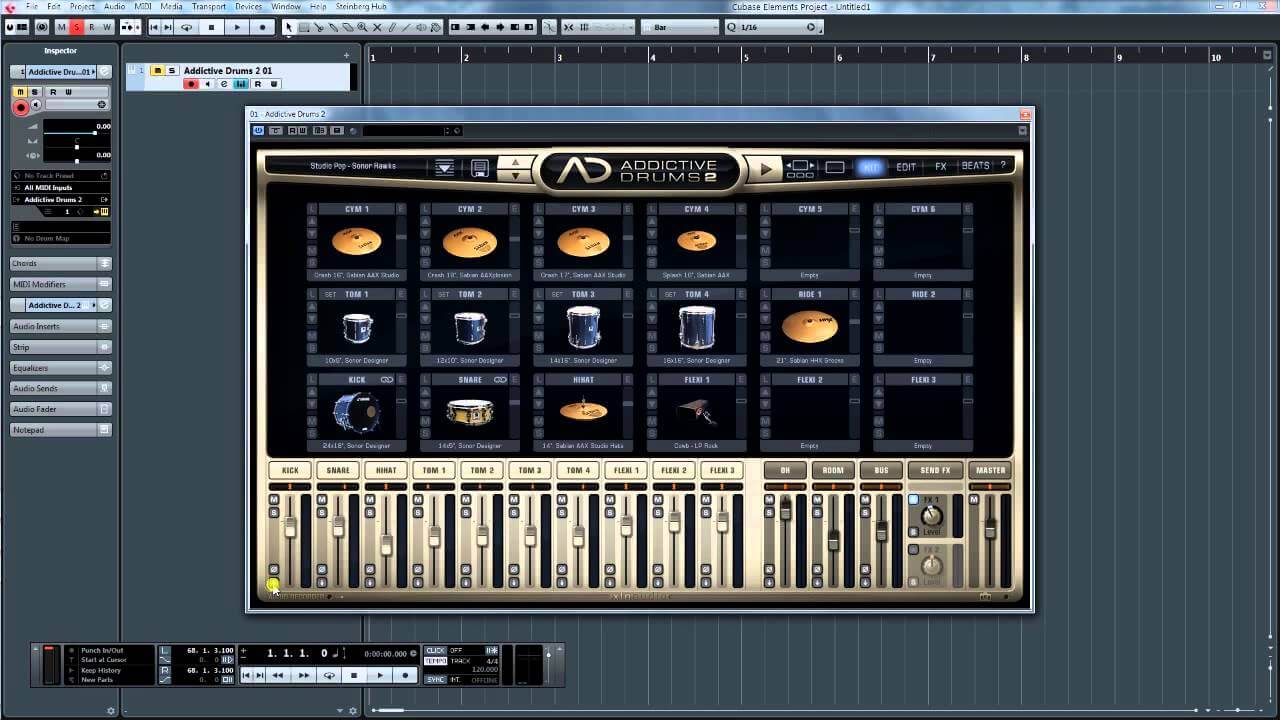This screenshot has height=720, width=1280.
Task: Click the Snare link chain icon
Action: click(x=500, y=380)
